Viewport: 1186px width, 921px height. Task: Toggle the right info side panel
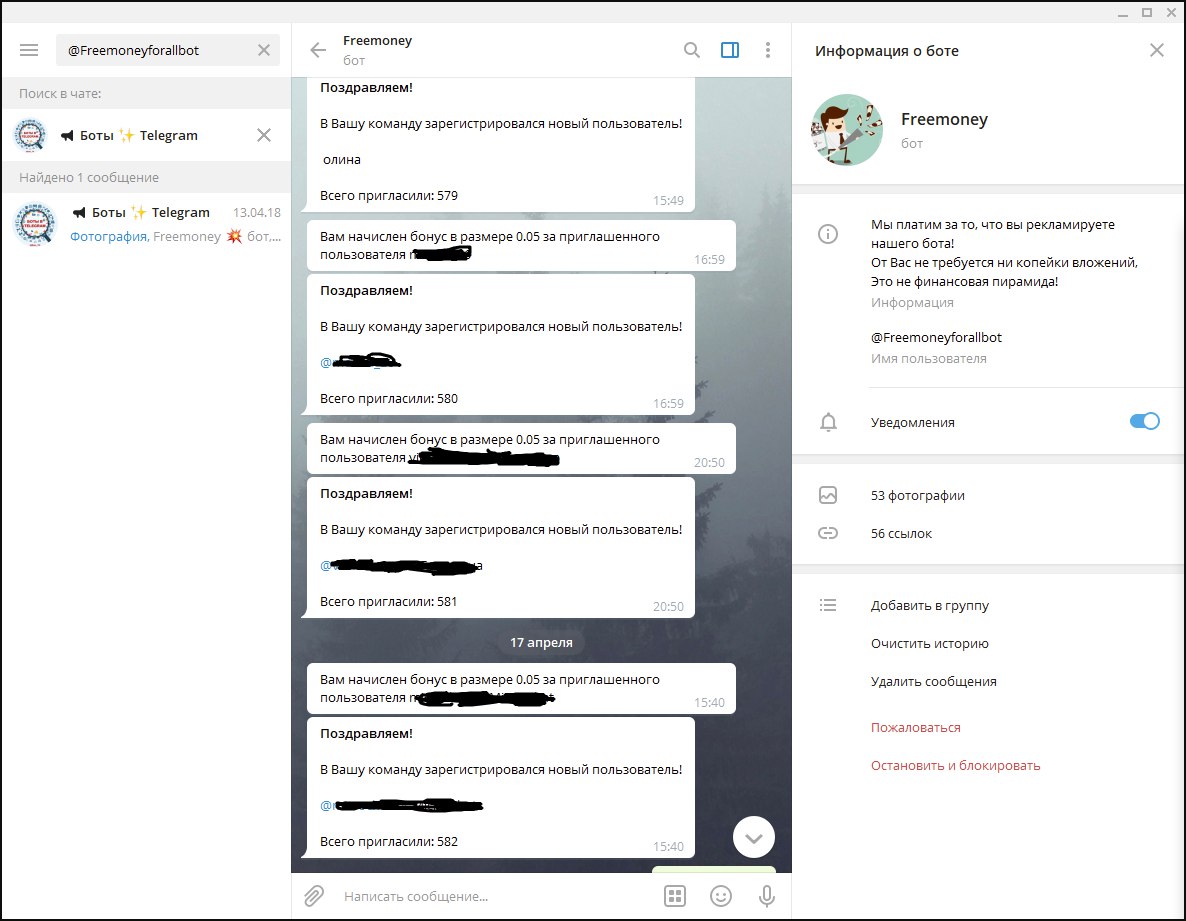click(730, 50)
